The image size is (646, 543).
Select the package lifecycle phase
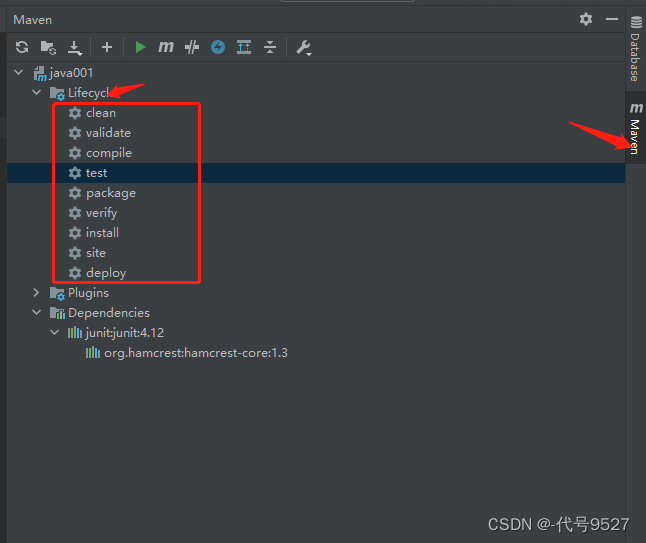point(102,193)
